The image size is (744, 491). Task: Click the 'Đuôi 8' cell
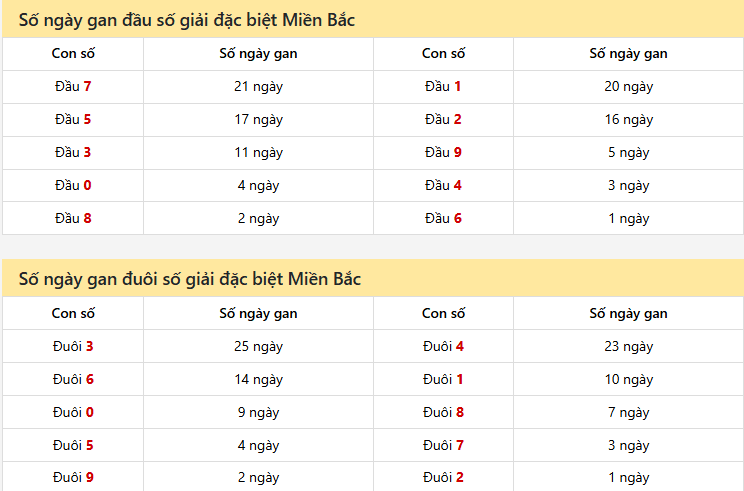coord(443,412)
